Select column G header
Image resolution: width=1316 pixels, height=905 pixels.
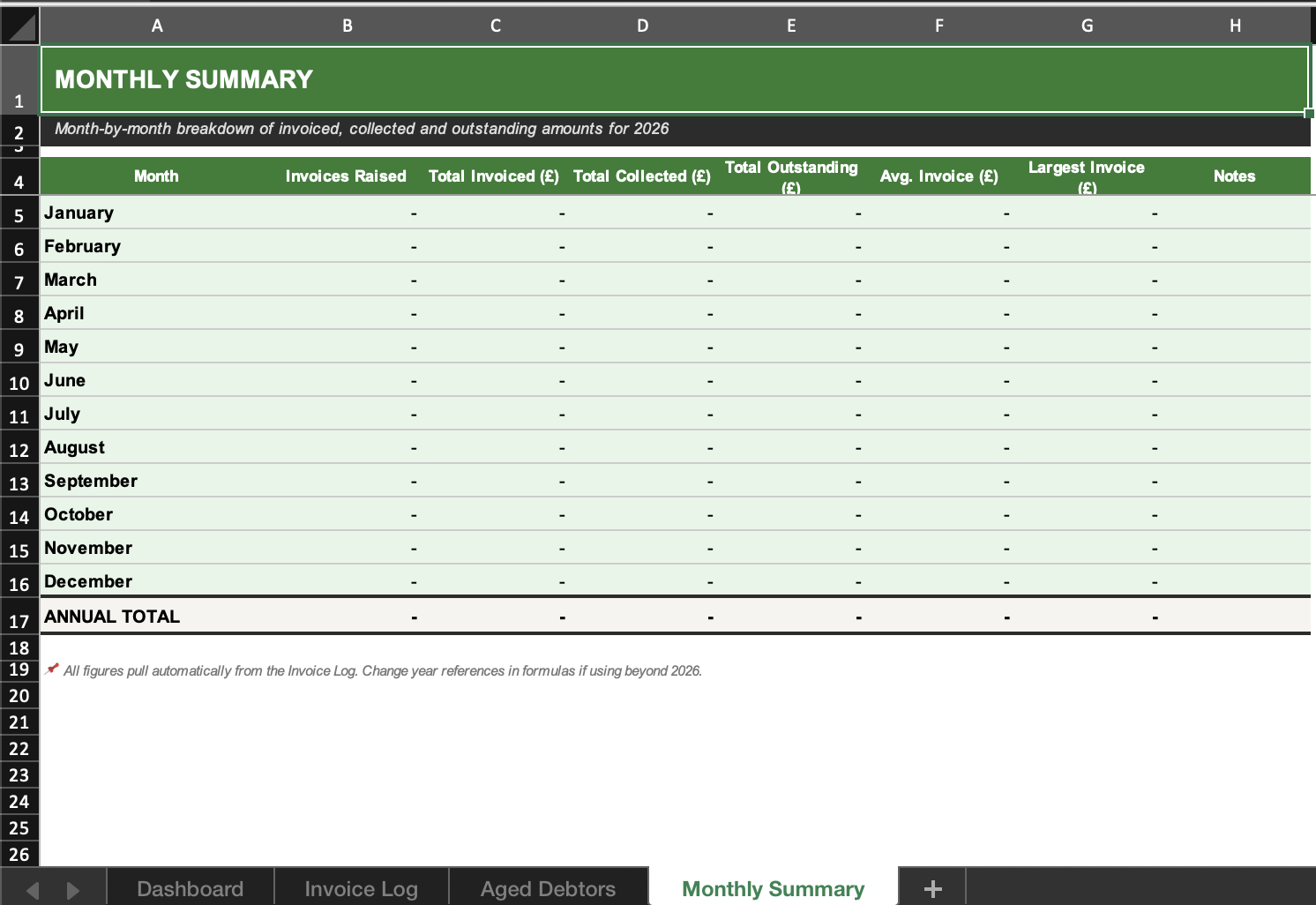point(1088,26)
